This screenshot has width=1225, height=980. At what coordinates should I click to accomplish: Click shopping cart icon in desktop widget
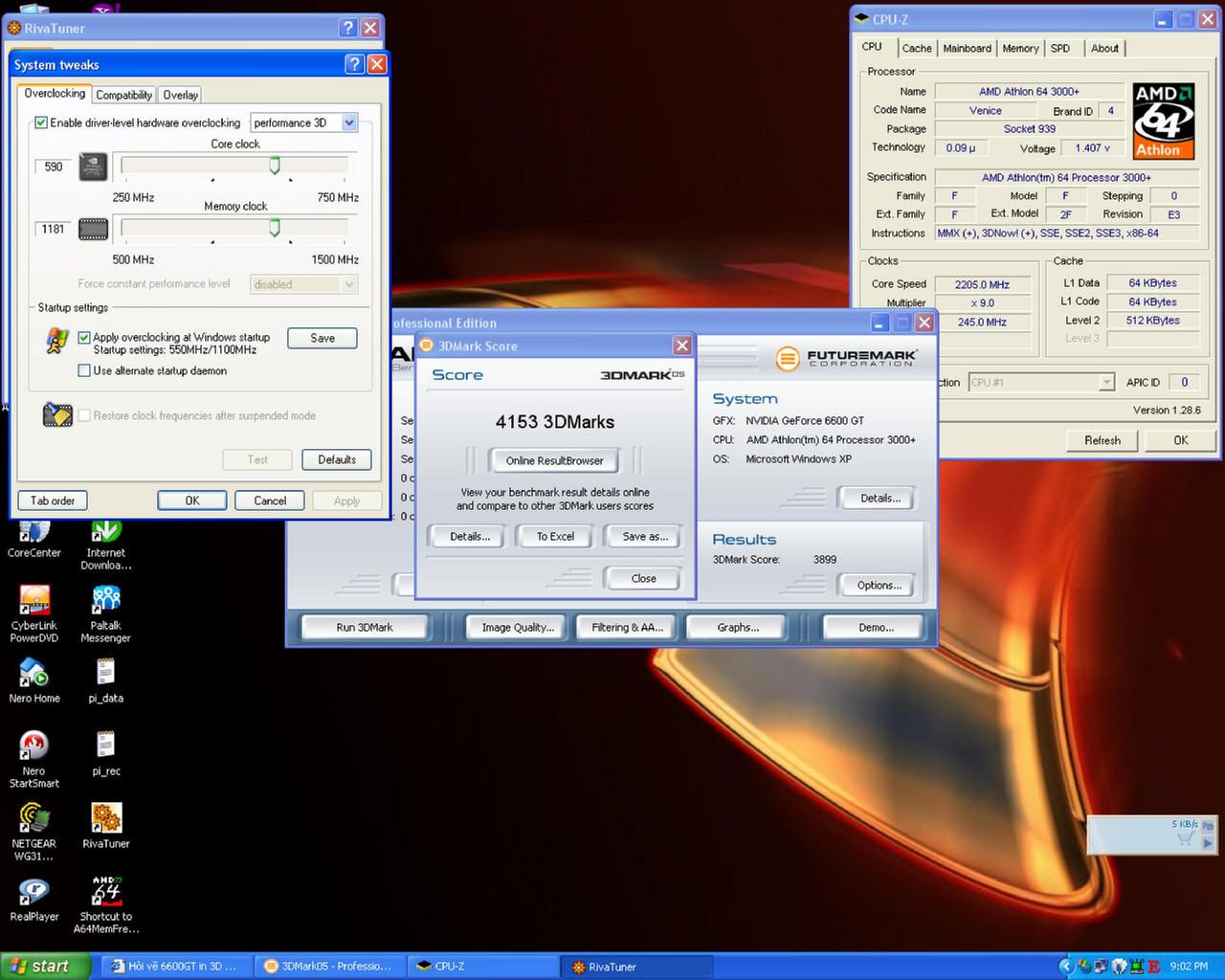point(1185,839)
